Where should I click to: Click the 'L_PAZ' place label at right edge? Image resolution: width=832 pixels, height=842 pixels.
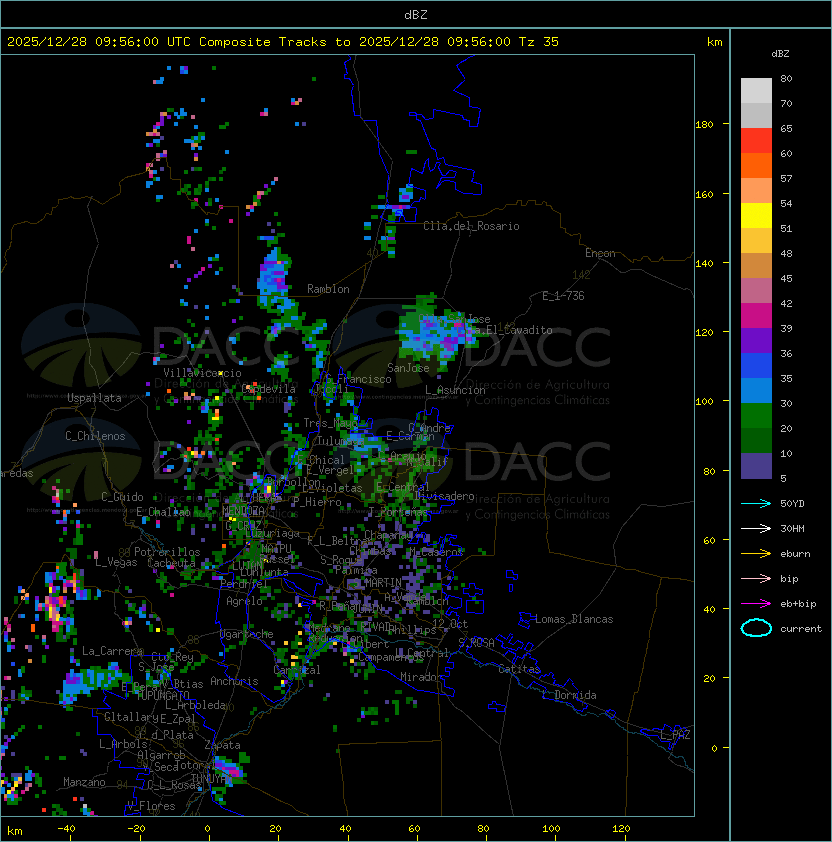[675, 735]
